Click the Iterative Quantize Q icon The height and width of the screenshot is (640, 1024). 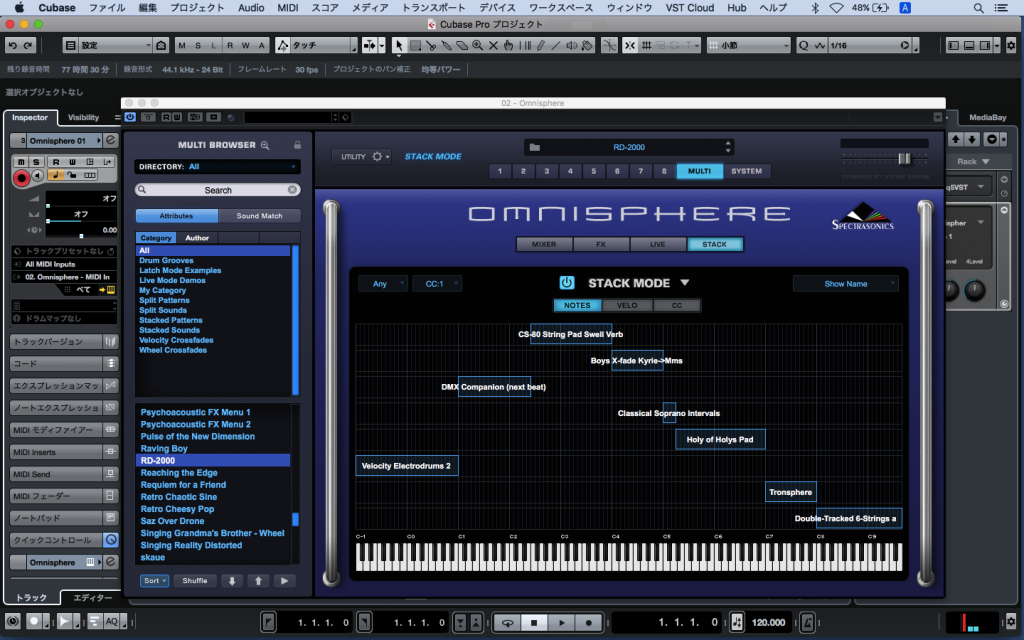pos(803,45)
